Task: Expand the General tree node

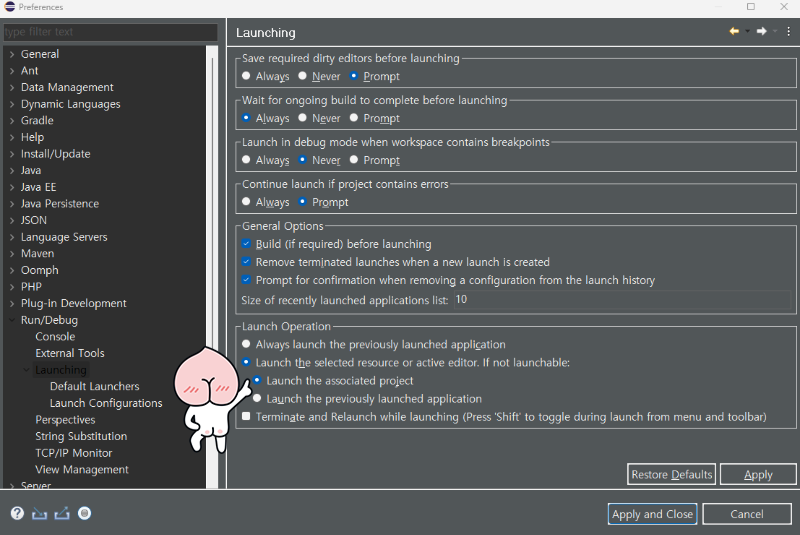Action: [12, 54]
